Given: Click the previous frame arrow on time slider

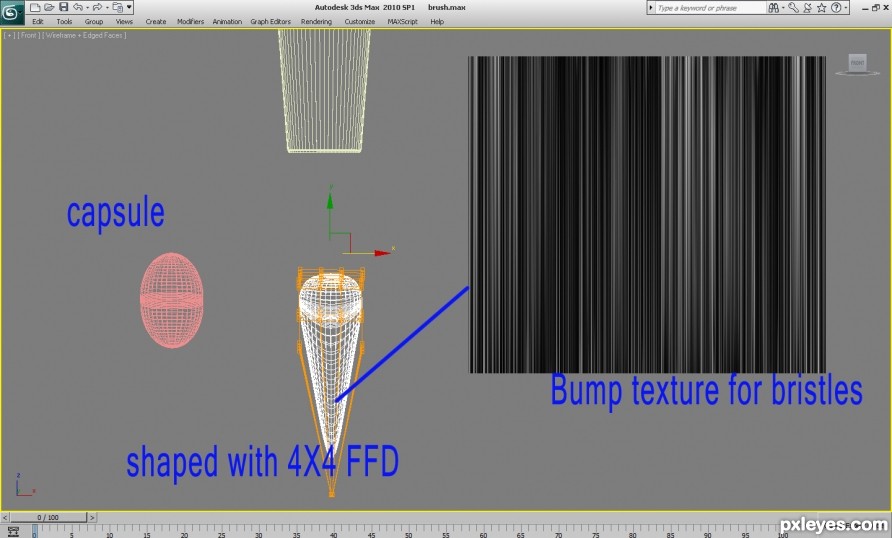Looking at the screenshot, I should [x=5, y=518].
